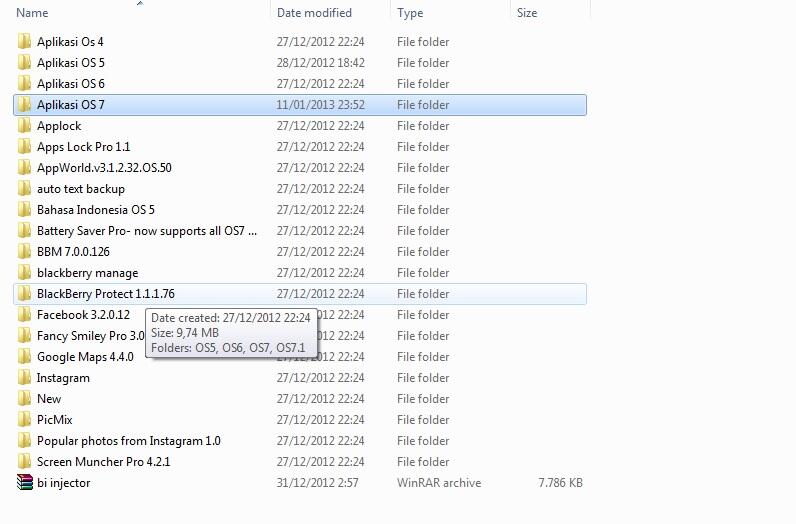Image resolution: width=796 pixels, height=524 pixels.
Task: Click the Fancy Smiley Pro folder icon
Action: [24, 336]
